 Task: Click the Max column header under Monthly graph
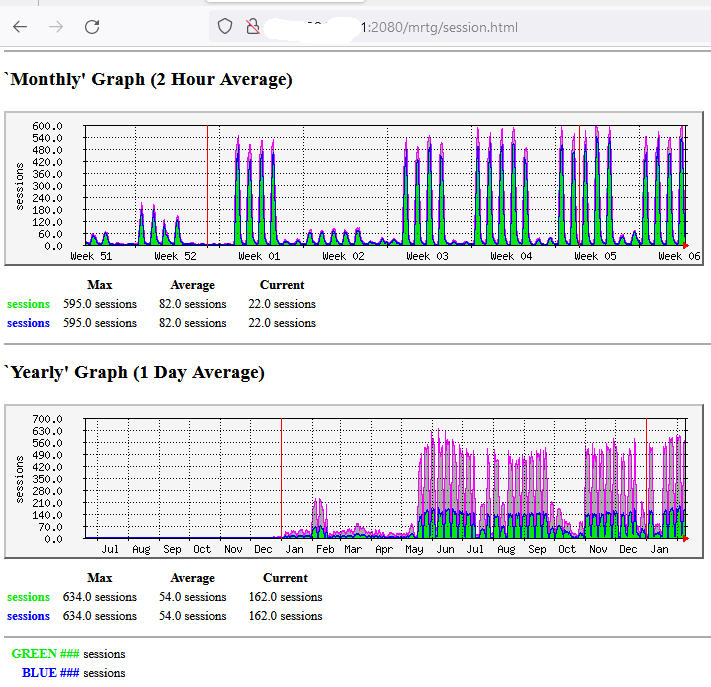(x=99, y=285)
